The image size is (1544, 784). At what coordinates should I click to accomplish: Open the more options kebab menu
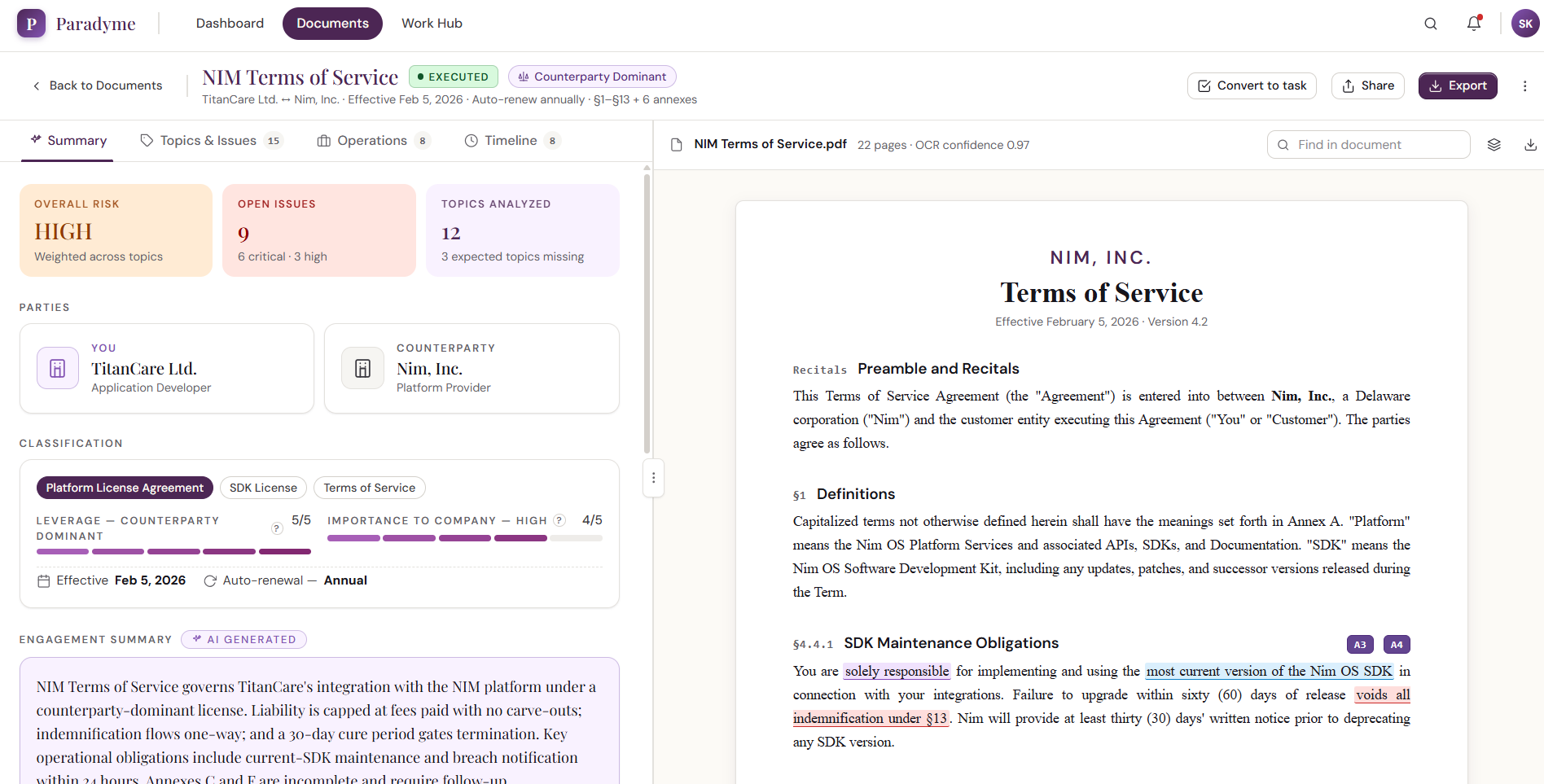point(1525,85)
